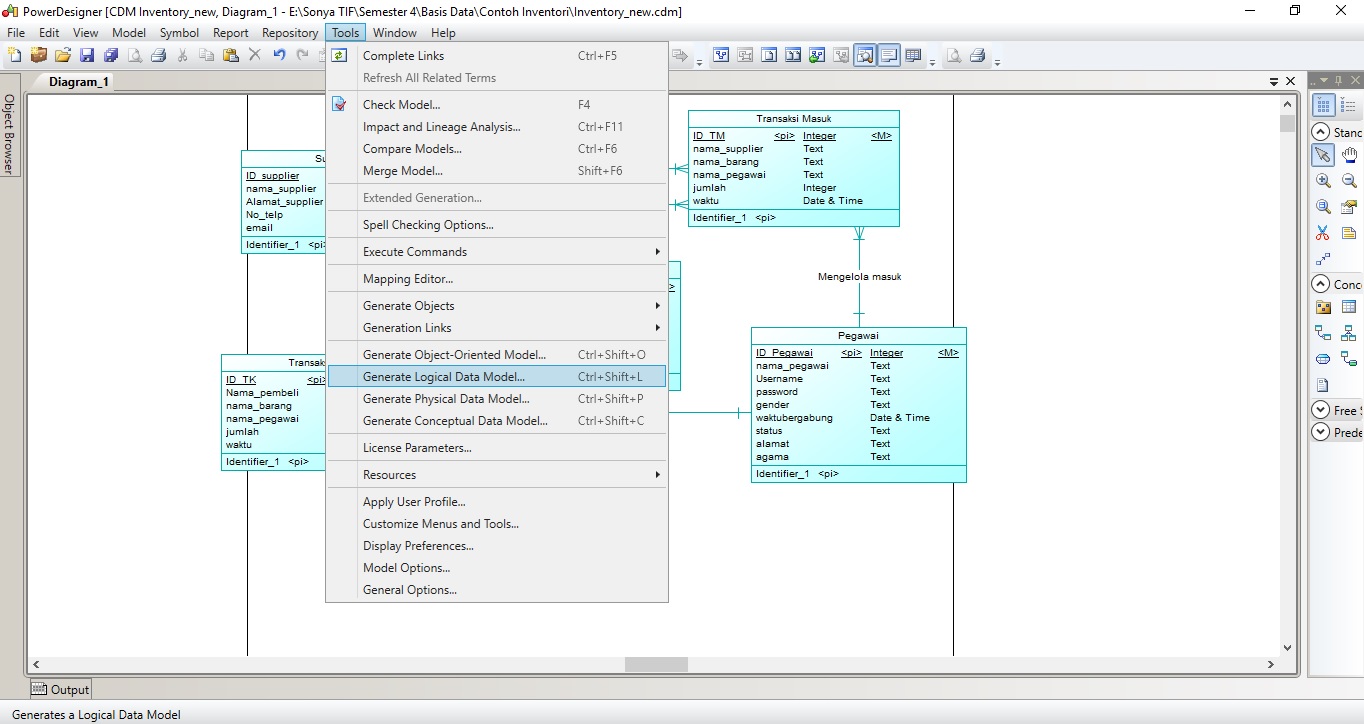
Task: Open the Window menu
Action: (394, 32)
